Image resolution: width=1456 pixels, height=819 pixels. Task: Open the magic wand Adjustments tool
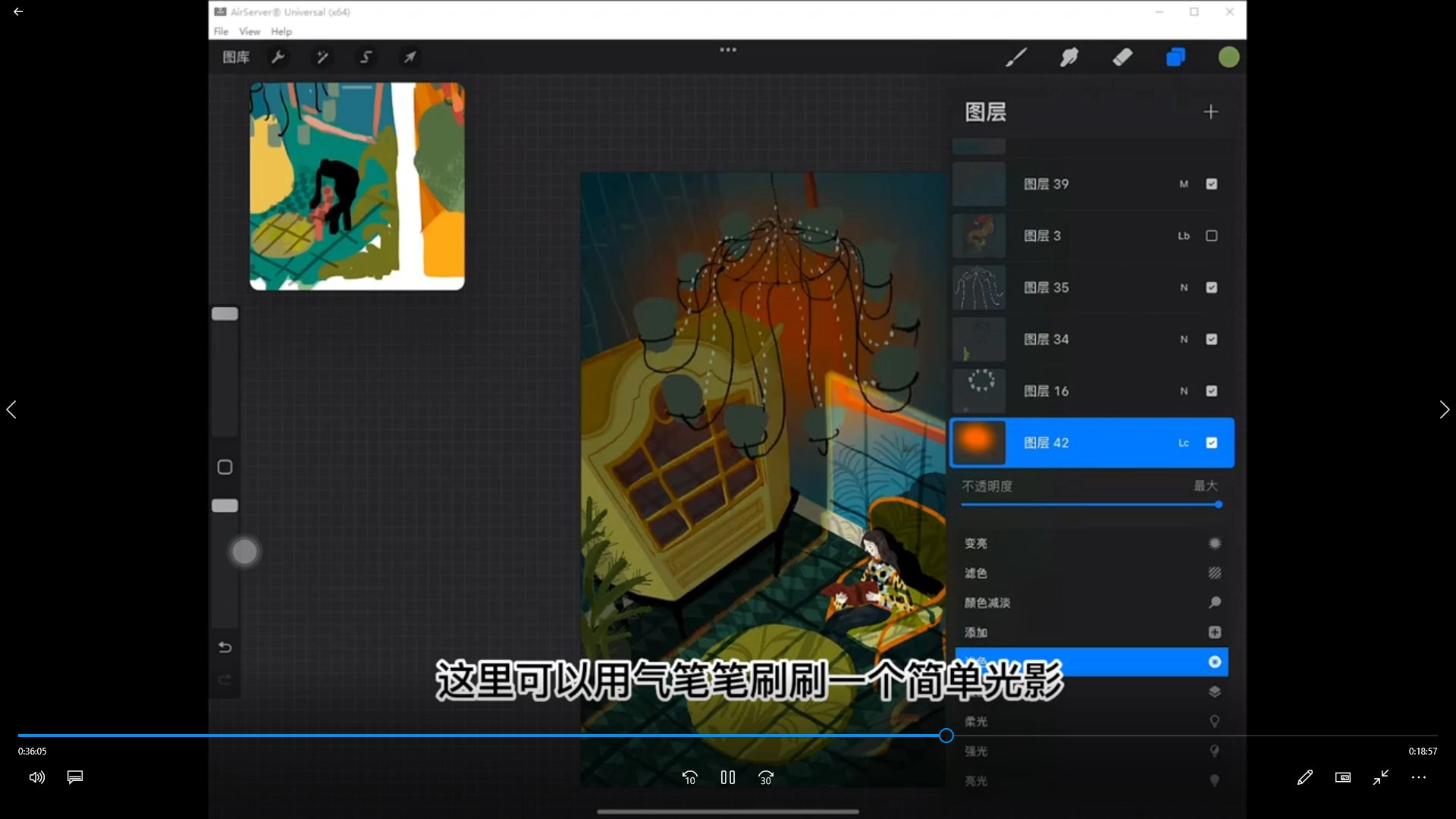pos(322,57)
